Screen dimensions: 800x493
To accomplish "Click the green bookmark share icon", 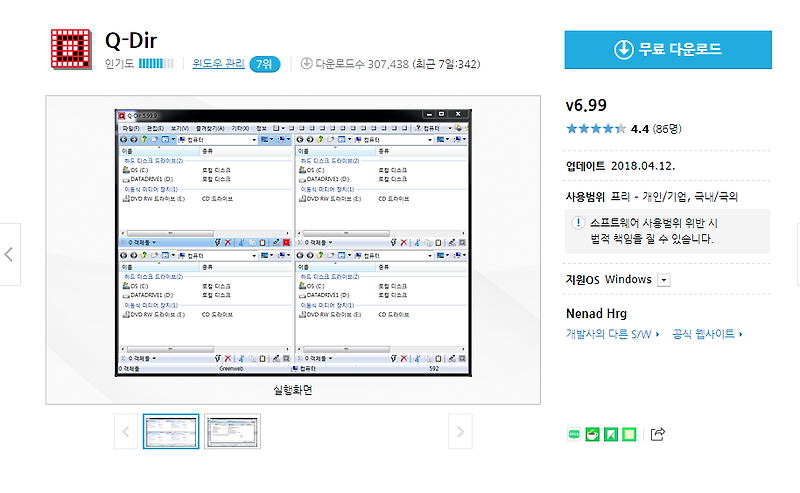I will point(611,434).
